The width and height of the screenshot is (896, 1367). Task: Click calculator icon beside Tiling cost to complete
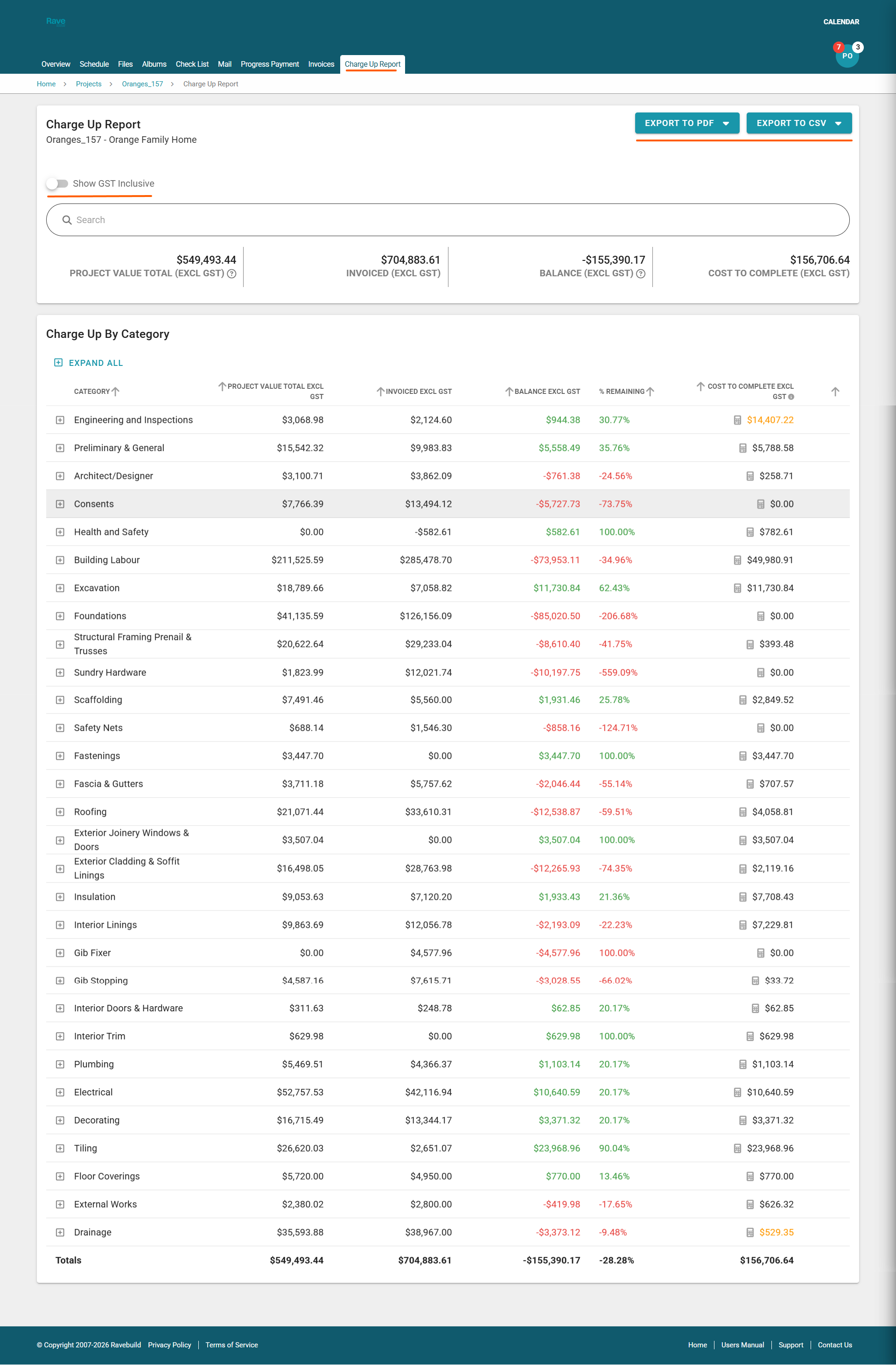[737, 1148]
